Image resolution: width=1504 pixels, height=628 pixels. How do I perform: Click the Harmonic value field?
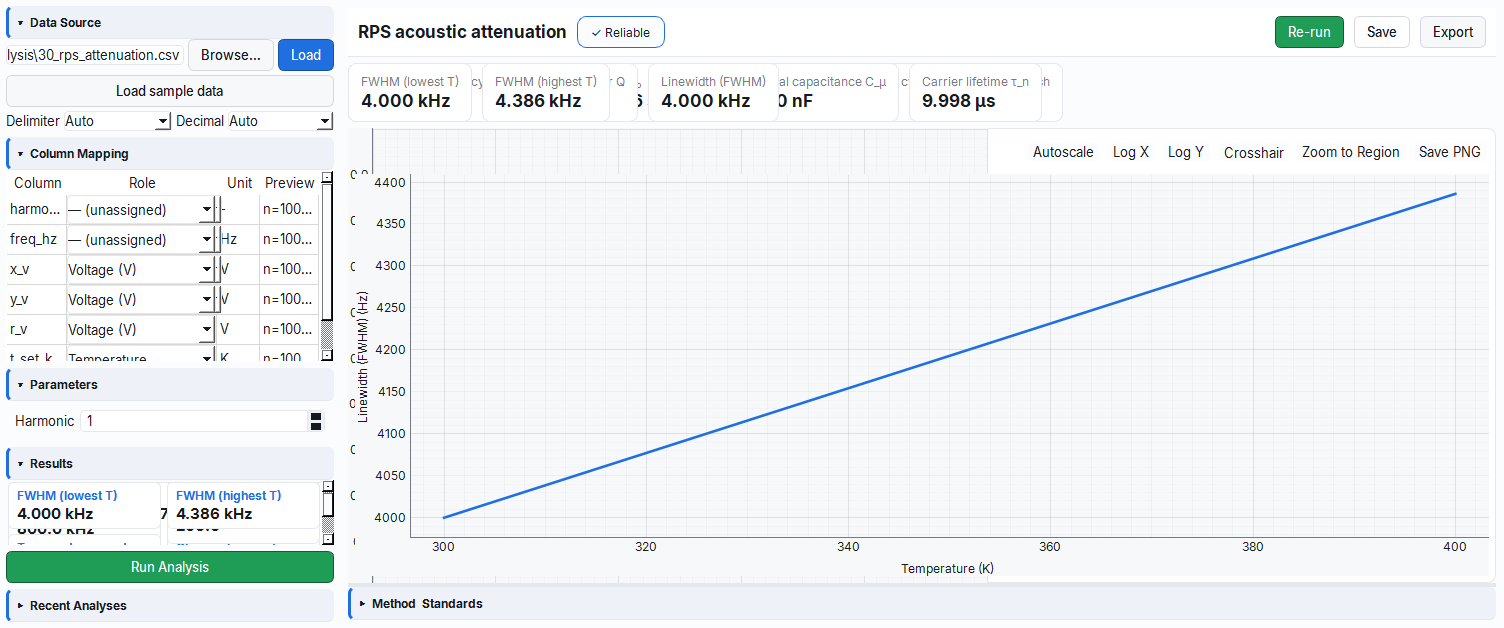(195, 421)
